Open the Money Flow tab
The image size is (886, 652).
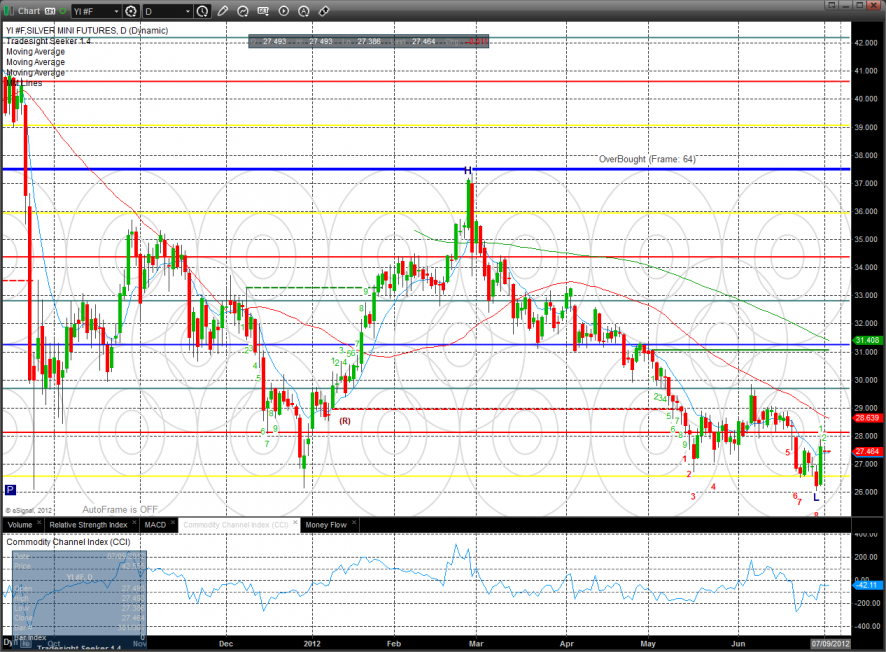pyautogui.click(x=325, y=524)
